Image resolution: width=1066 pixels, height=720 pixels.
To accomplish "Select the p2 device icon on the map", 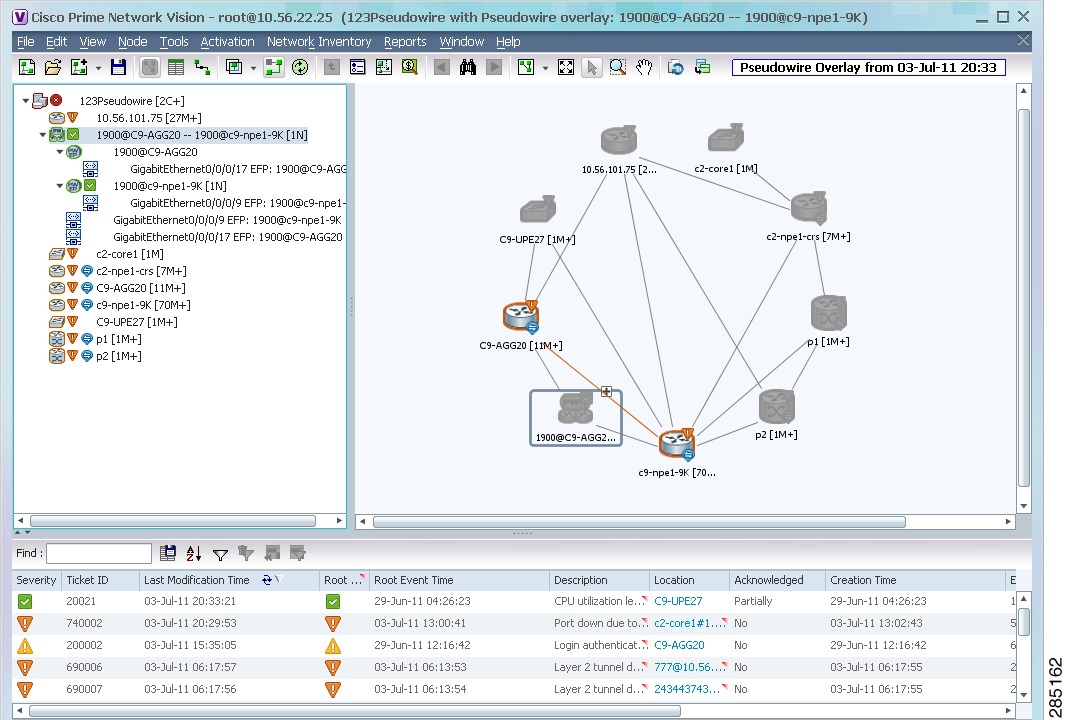I will click(x=776, y=407).
